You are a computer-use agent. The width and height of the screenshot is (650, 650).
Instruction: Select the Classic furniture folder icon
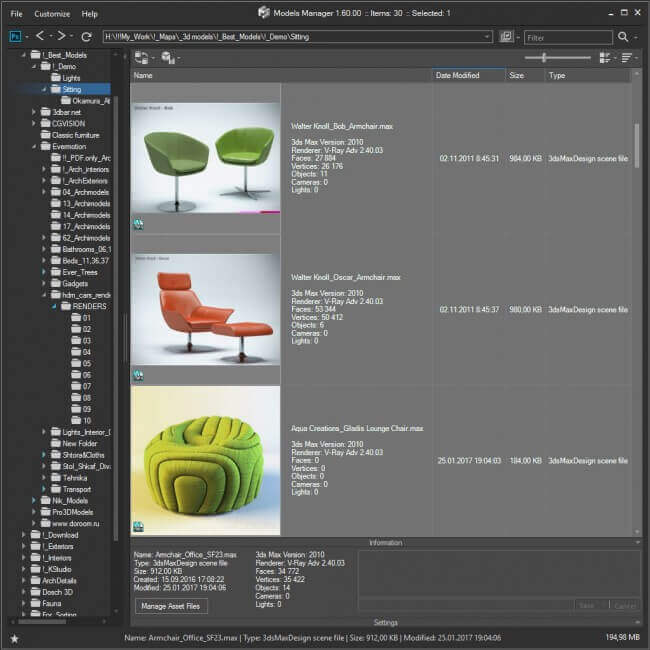[x=46, y=135]
